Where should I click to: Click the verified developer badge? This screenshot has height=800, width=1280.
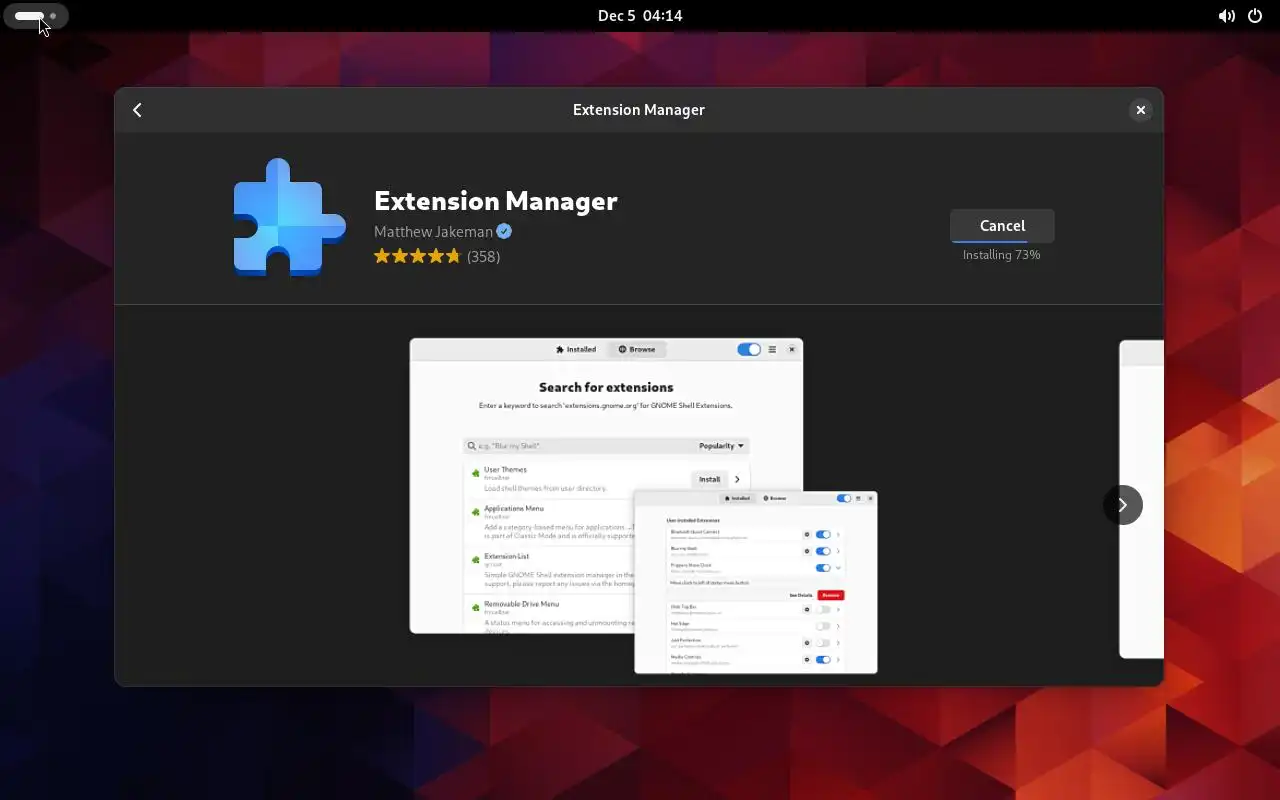tap(505, 231)
